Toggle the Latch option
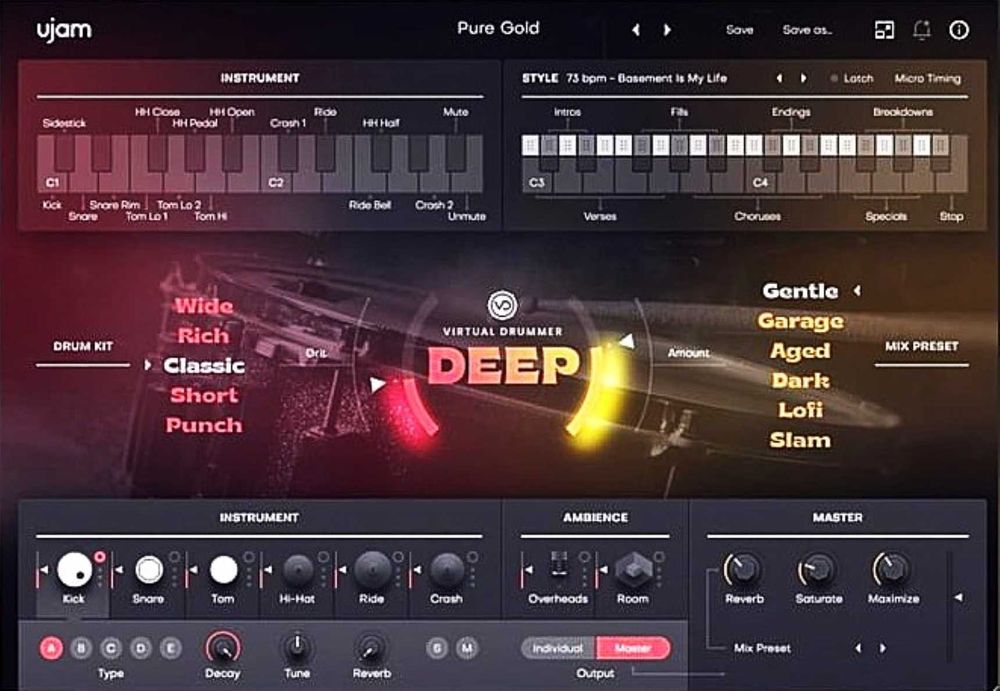 coord(852,78)
